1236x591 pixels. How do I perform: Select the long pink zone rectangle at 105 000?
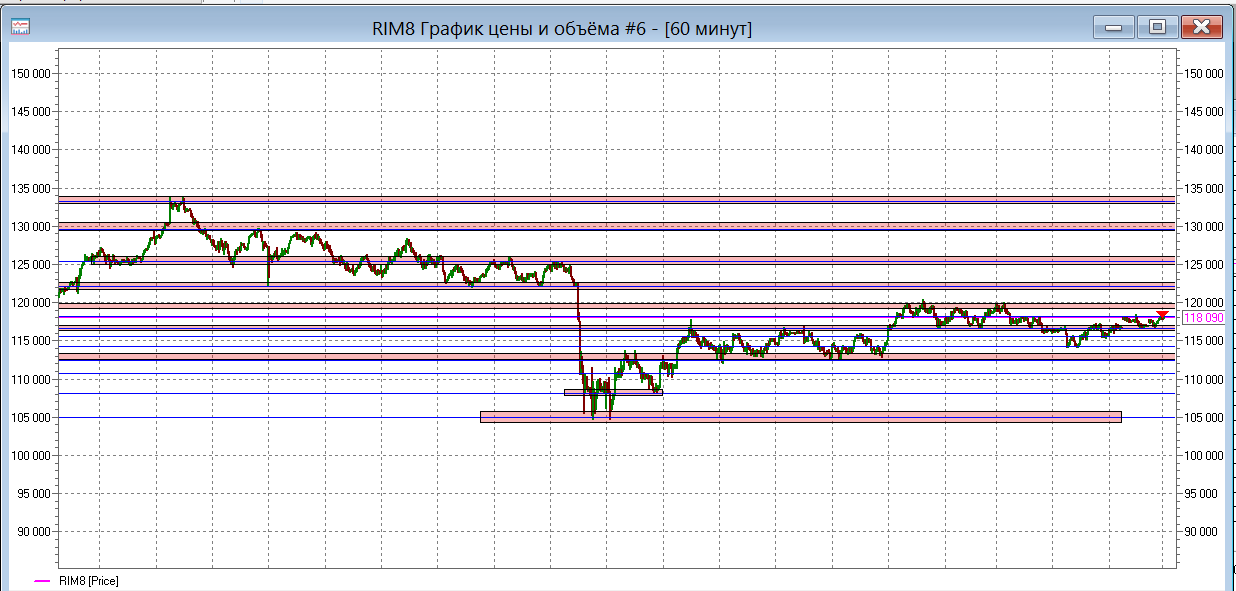pyautogui.click(x=800, y=417)
